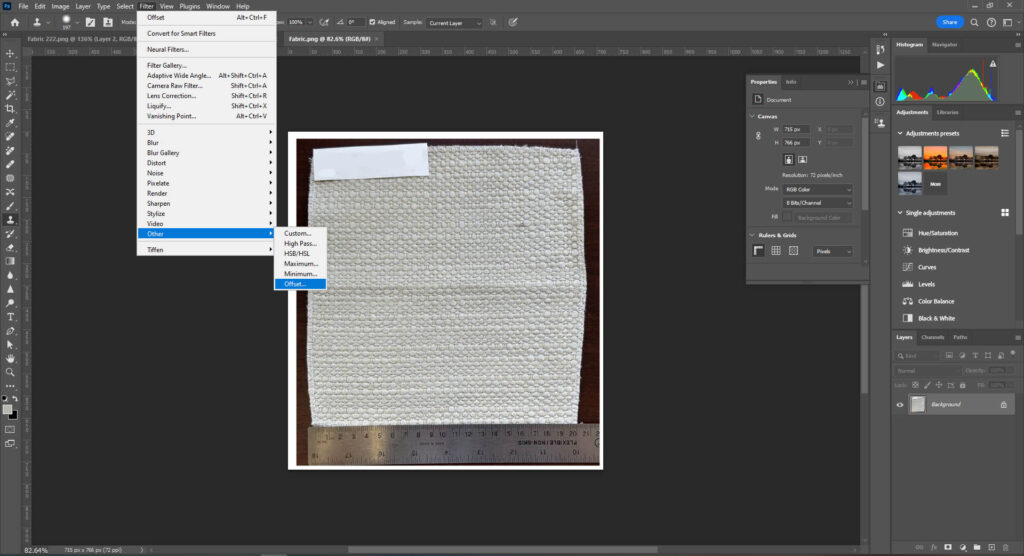Switch to the Channels tab

click(x=933, y=337)
